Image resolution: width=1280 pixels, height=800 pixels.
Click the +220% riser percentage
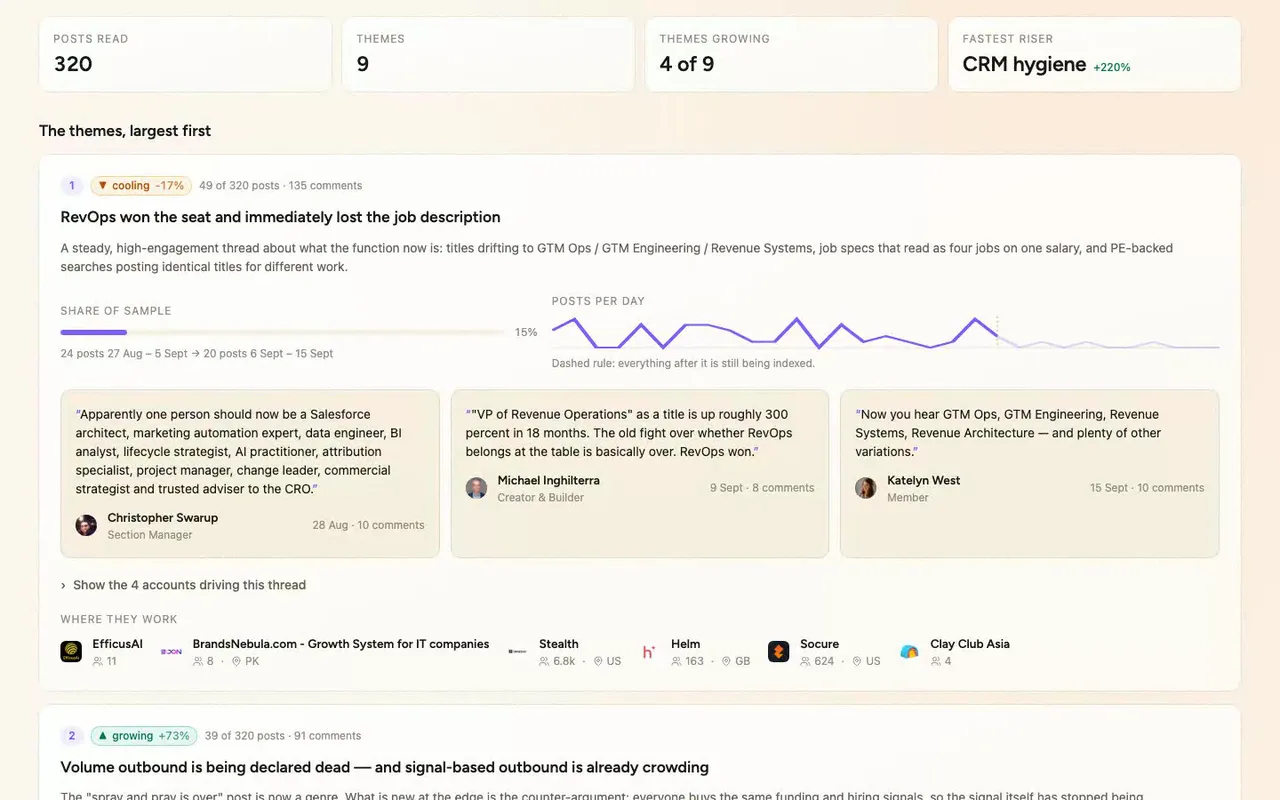[x=1112, y=67]
